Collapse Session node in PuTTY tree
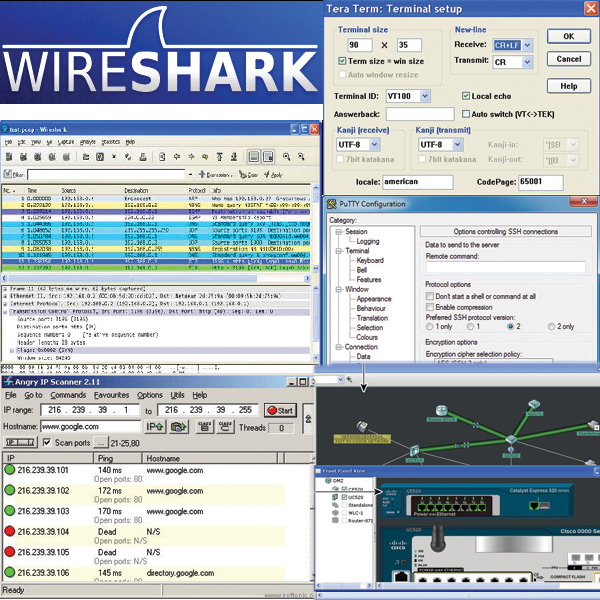This screenshot has height=600, width=600. (339, 232)
